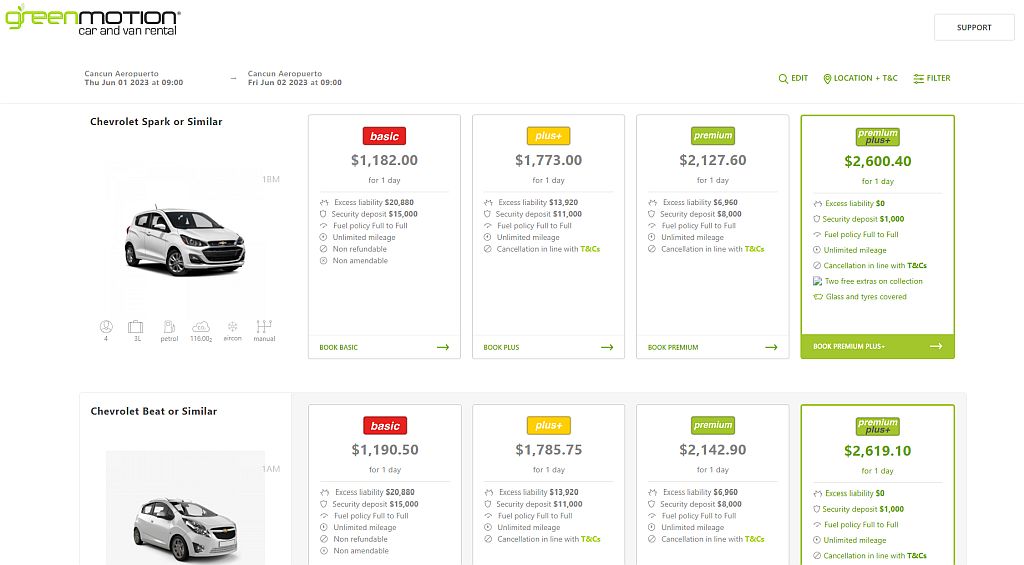Open the Filter options

point(932,78)
